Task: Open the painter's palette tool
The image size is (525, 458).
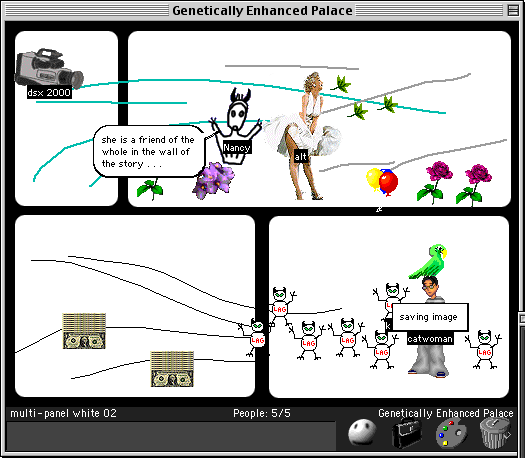Action: pyautogui.click(x=452, y=434)
